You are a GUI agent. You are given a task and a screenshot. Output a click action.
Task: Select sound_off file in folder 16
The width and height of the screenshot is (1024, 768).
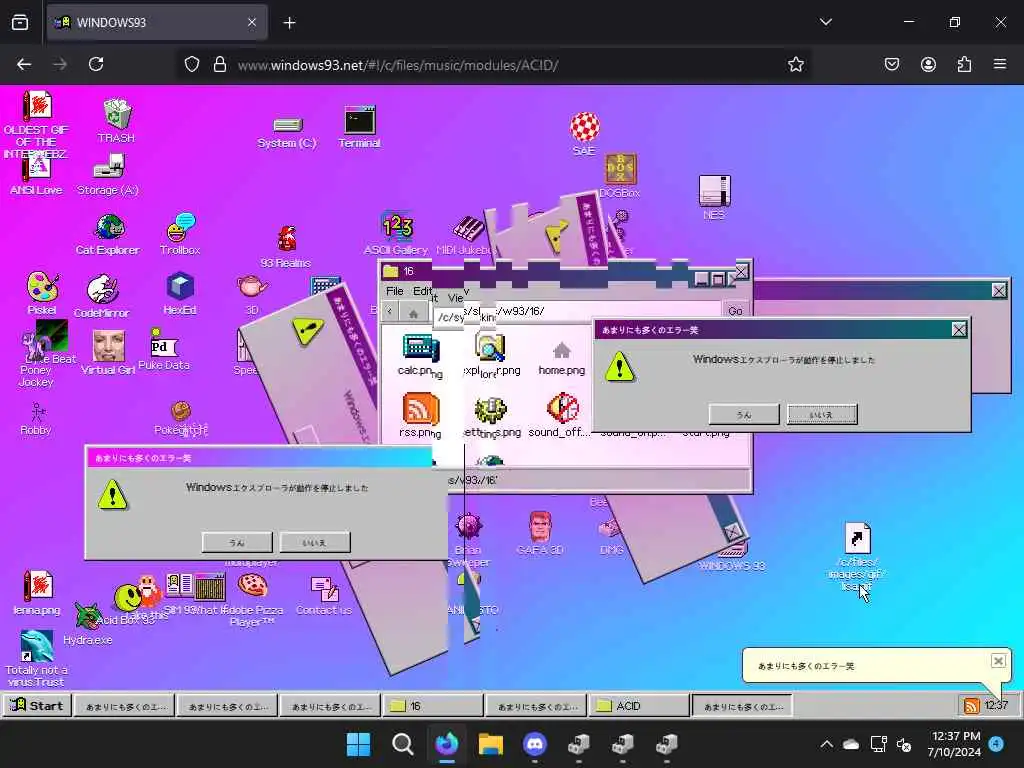click(560, 415)
